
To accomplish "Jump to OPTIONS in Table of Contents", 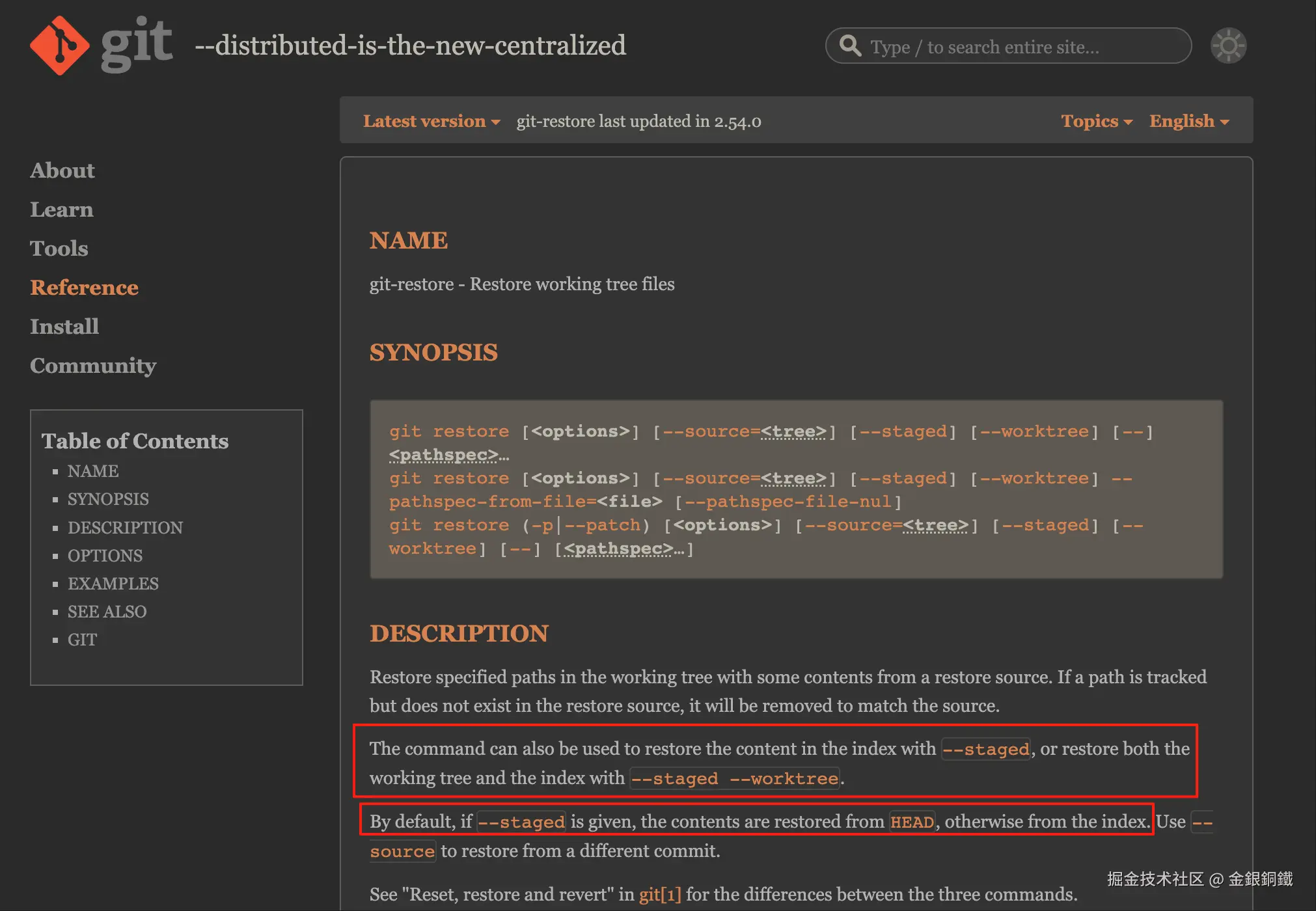I will click(105, 556).
